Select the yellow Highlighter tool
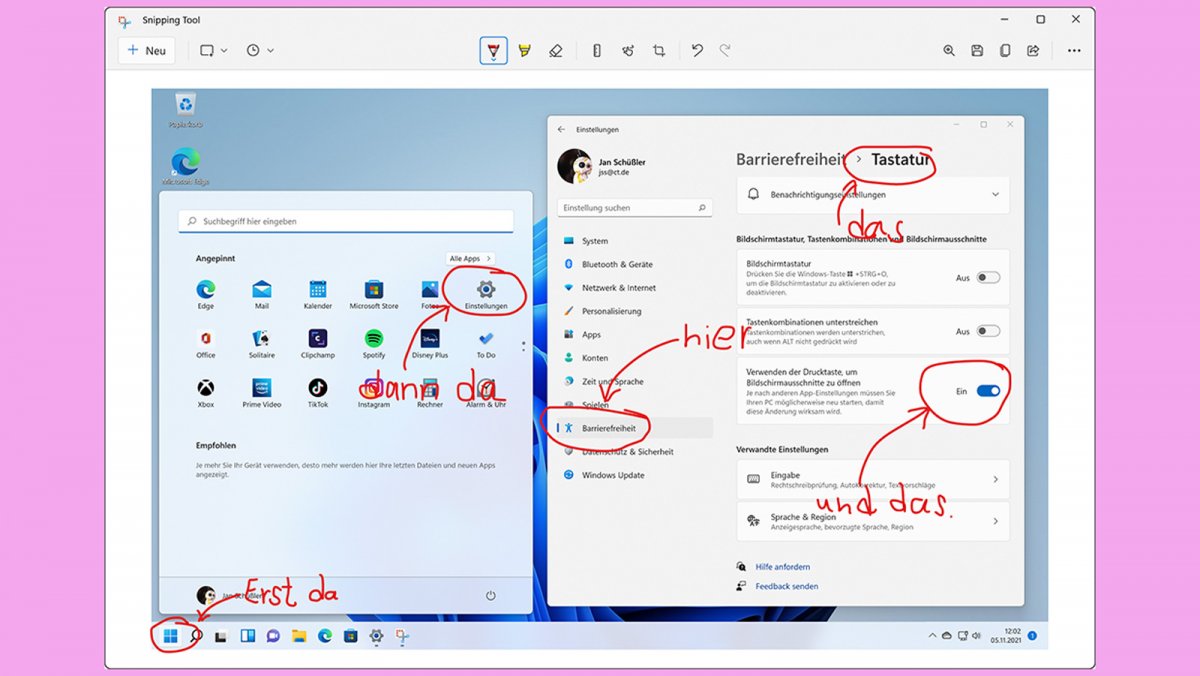This screenshot has height=676, width=1200. 524,50
